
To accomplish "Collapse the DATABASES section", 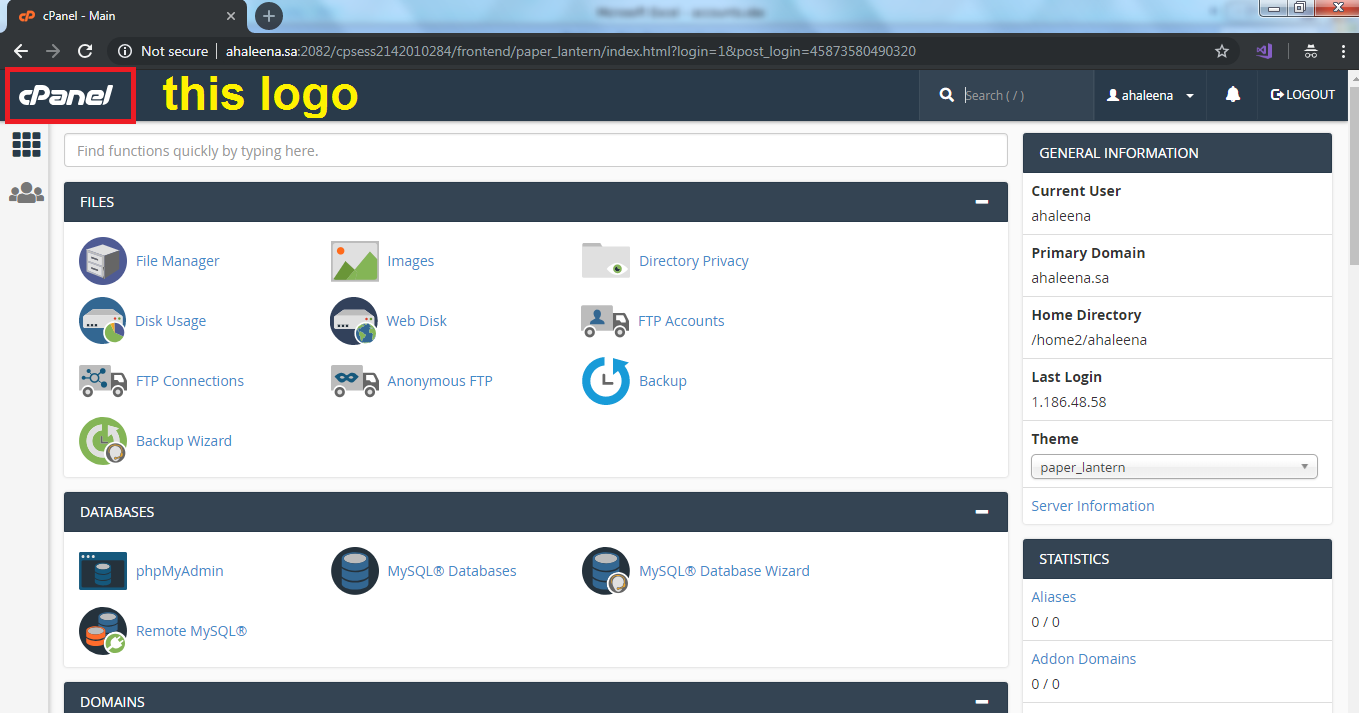I will click(x=982, y=512).
